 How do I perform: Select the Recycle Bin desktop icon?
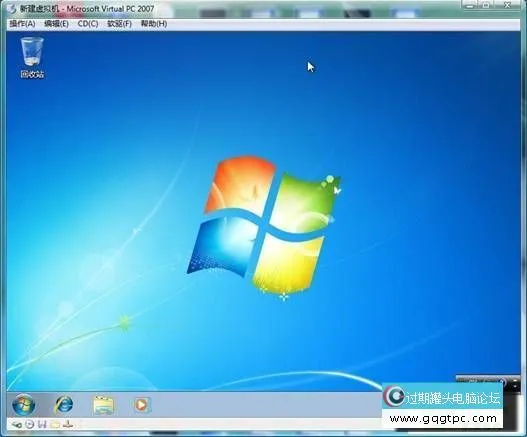[32, 57]
